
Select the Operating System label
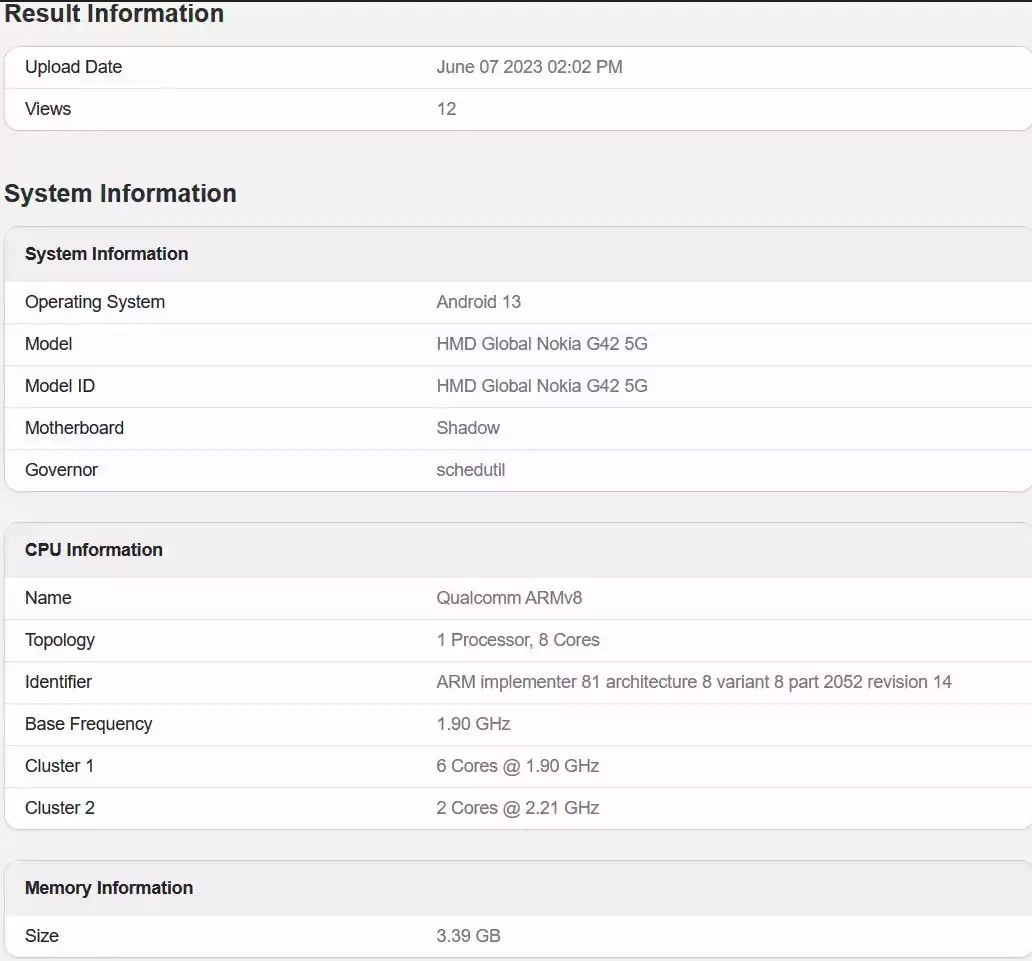point(95,302)
